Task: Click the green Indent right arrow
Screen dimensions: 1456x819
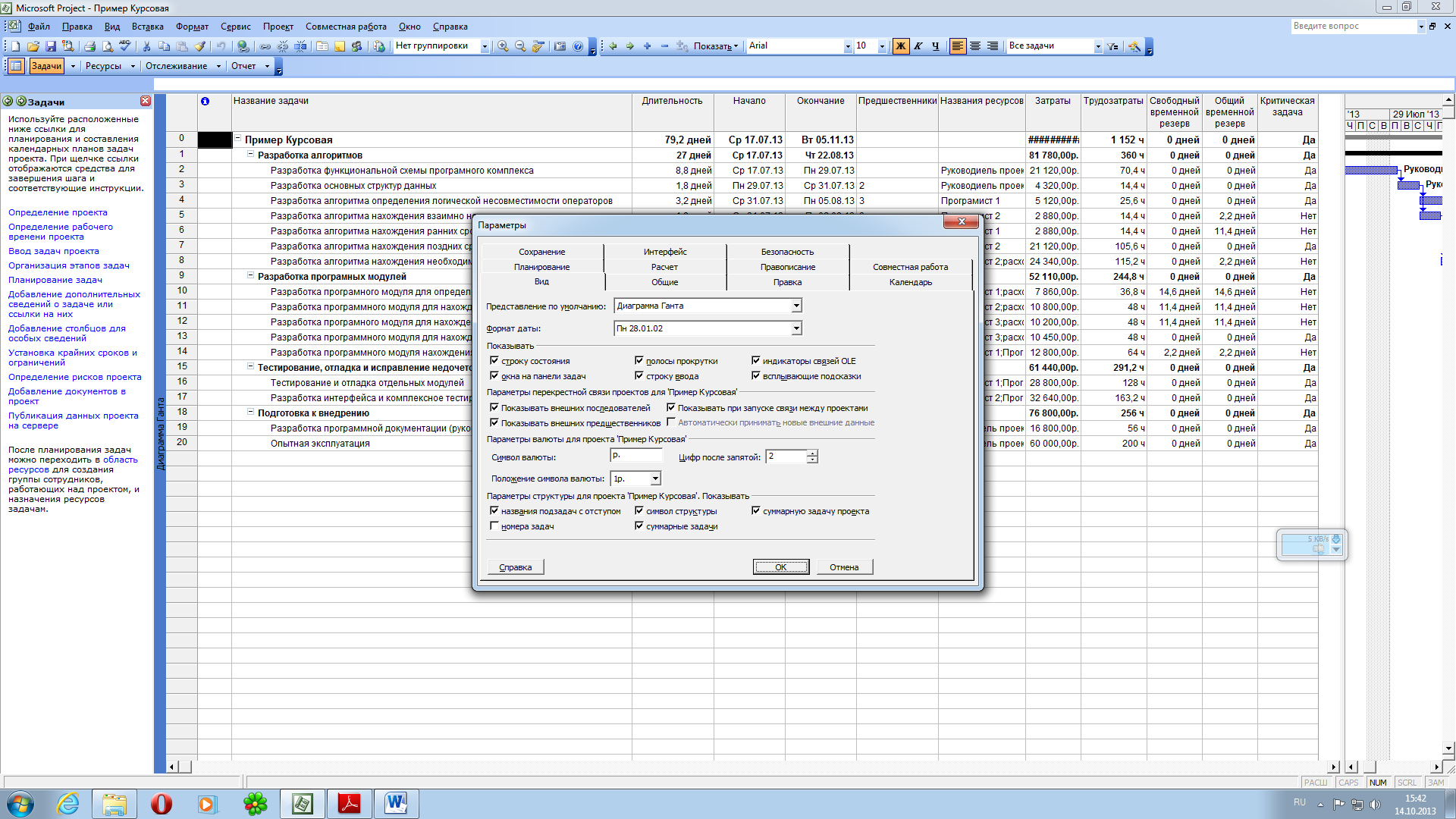Action: coord(630,46)
